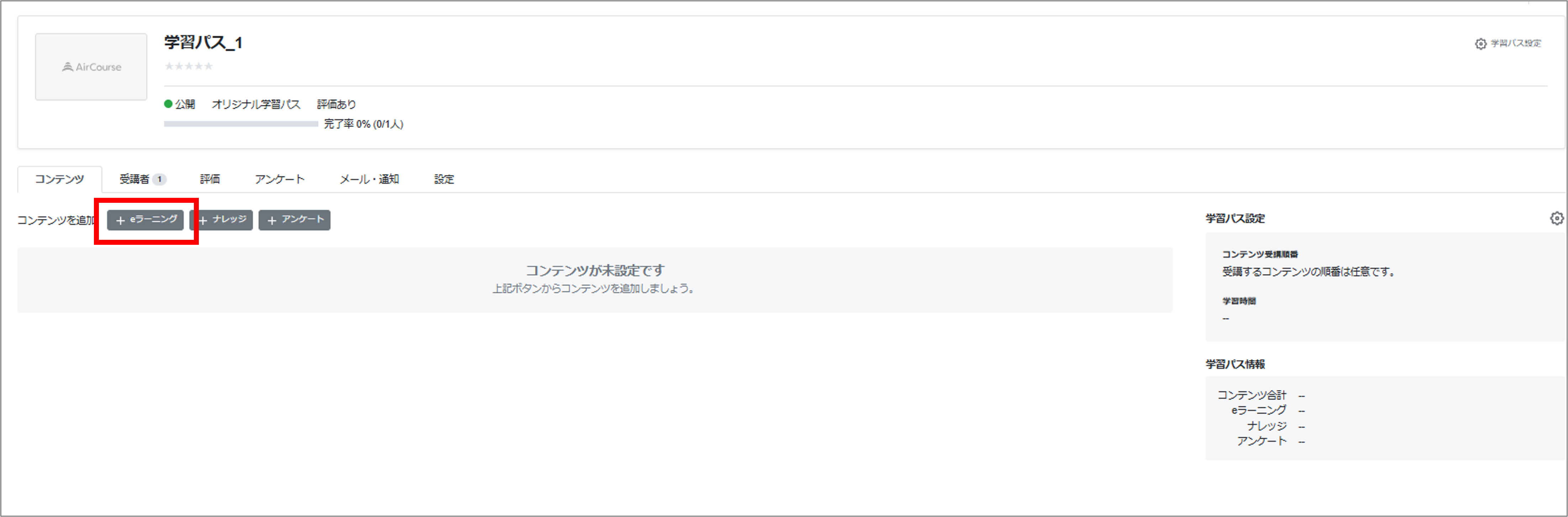
Task: Click the 完了率 progress bar
Action: (x=241, y=124)
